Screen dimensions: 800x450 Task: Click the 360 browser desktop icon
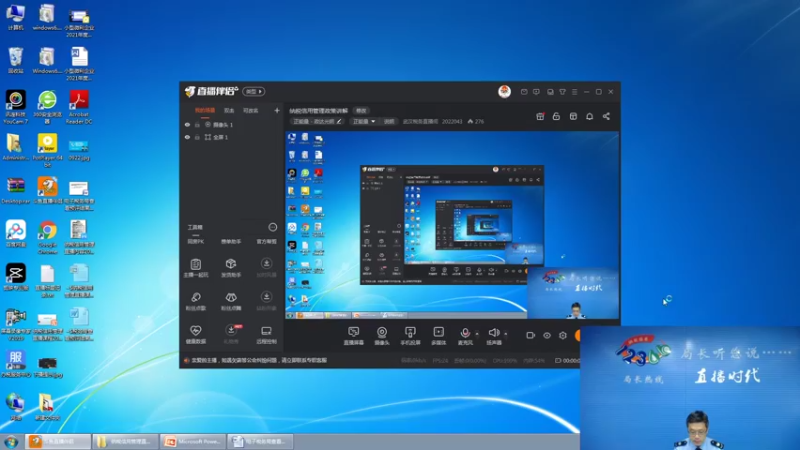pyautogui.click(x=47, y=107)
